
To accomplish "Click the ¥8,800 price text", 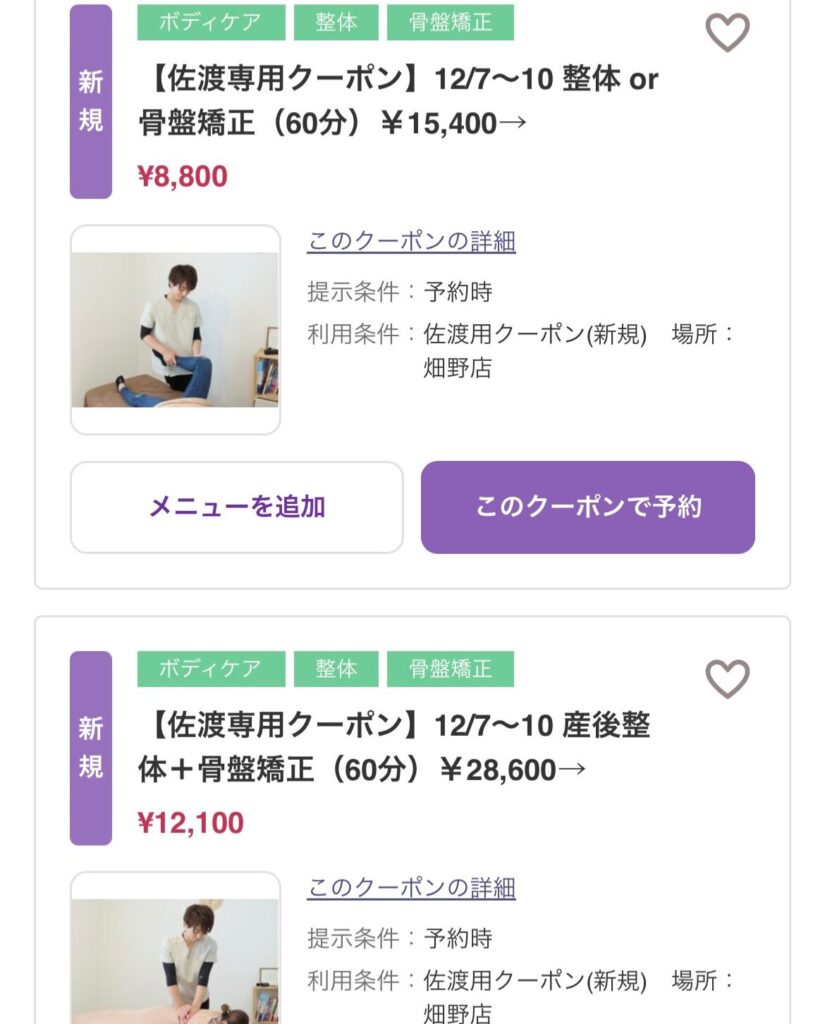I will (x=183, y=177).
